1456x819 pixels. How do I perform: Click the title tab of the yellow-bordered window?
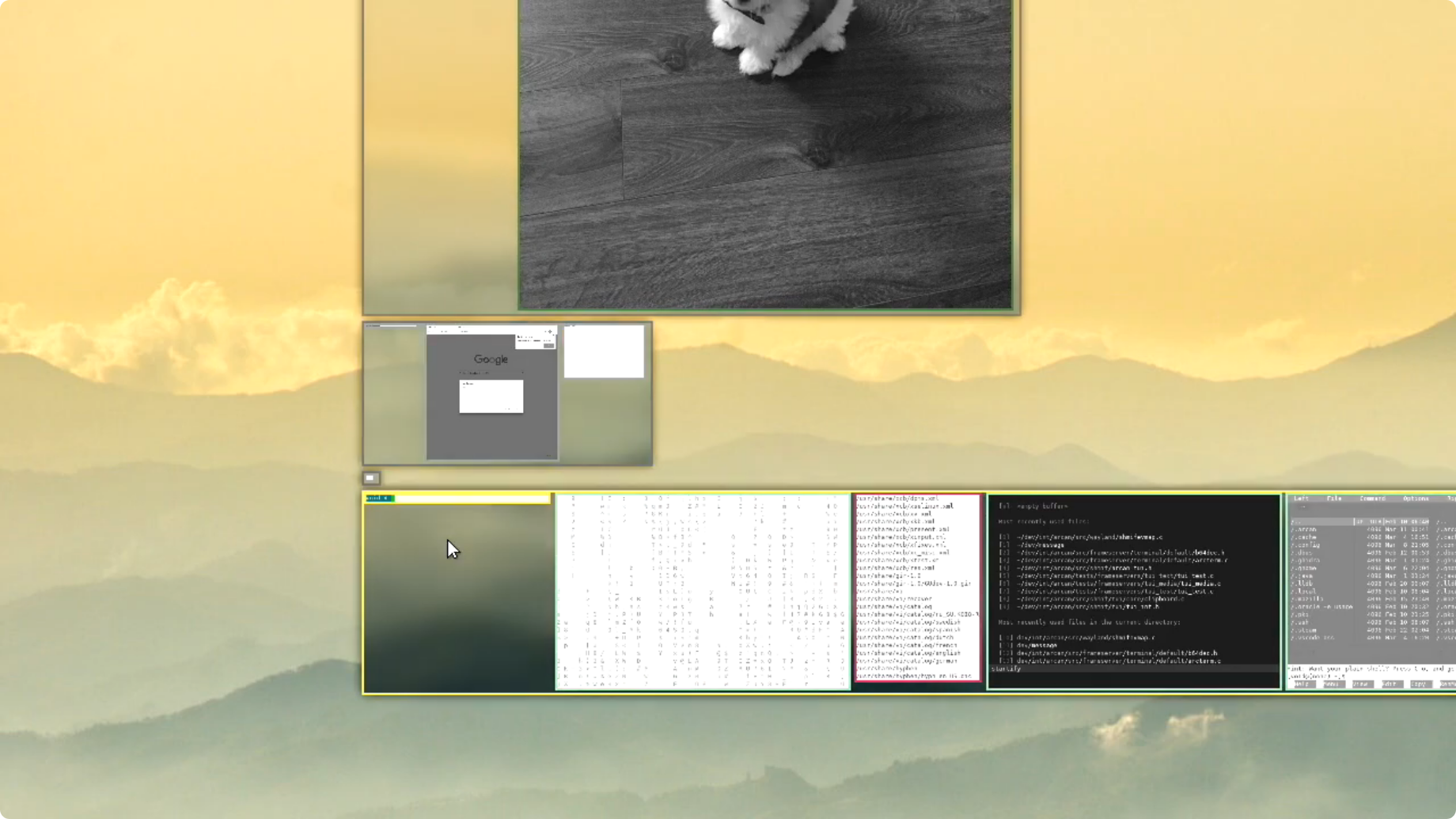point(380,499)
